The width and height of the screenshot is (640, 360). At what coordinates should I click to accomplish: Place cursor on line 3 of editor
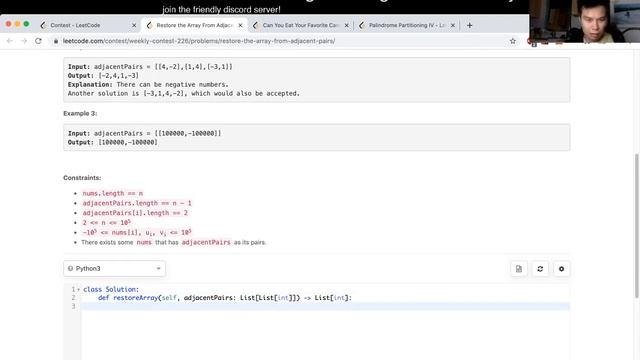[x=324, y=307]
